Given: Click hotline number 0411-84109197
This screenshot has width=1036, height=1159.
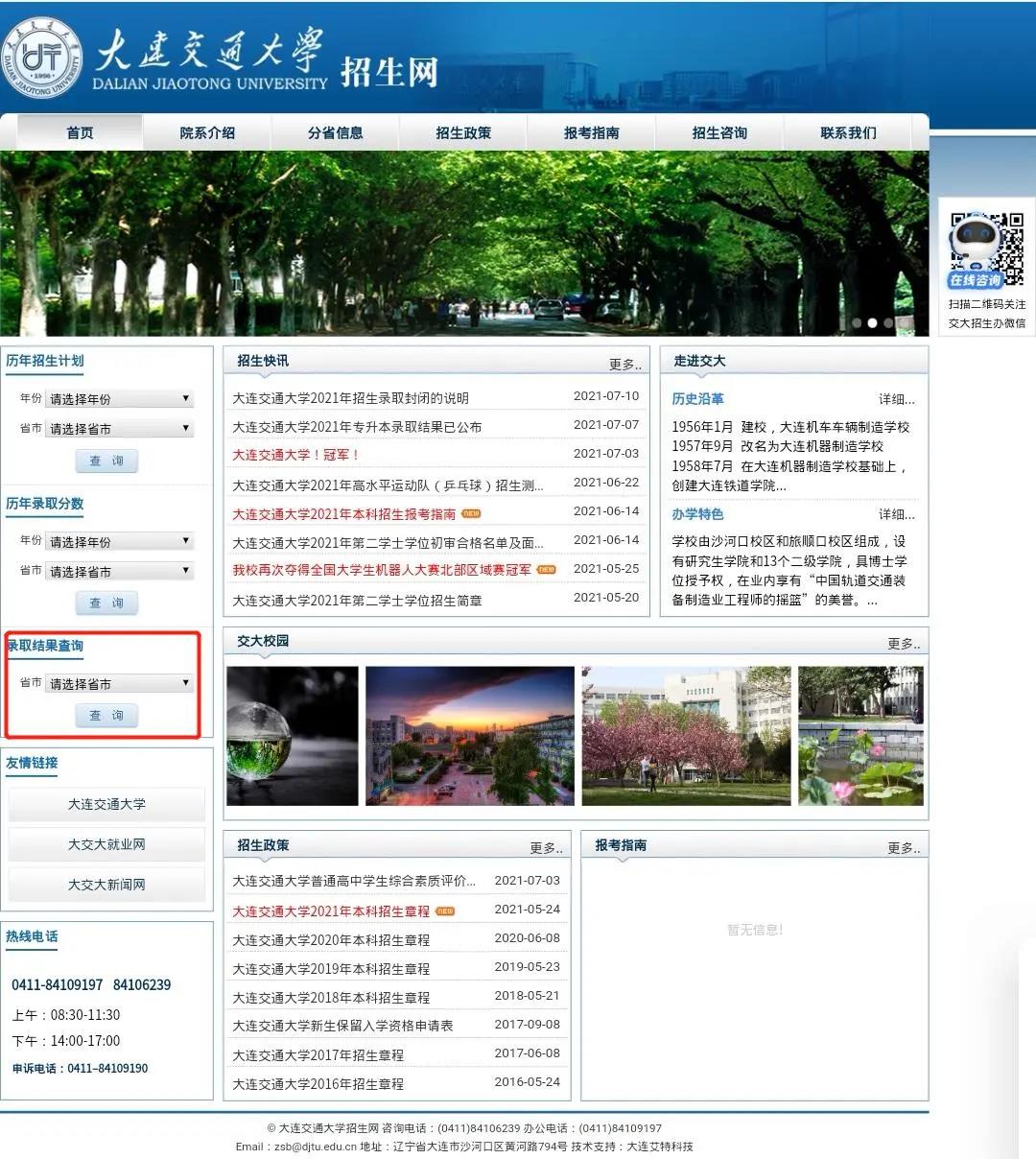Looking at the screenshot, I should pyautogui.click(x=57, y=985).
